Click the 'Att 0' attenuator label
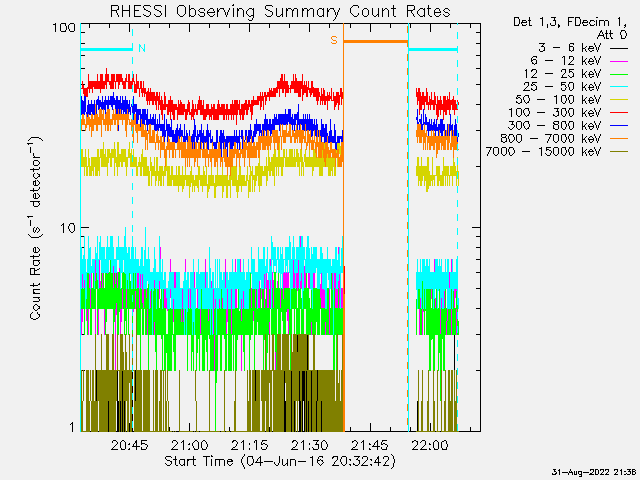 click(x=611, y=35)
